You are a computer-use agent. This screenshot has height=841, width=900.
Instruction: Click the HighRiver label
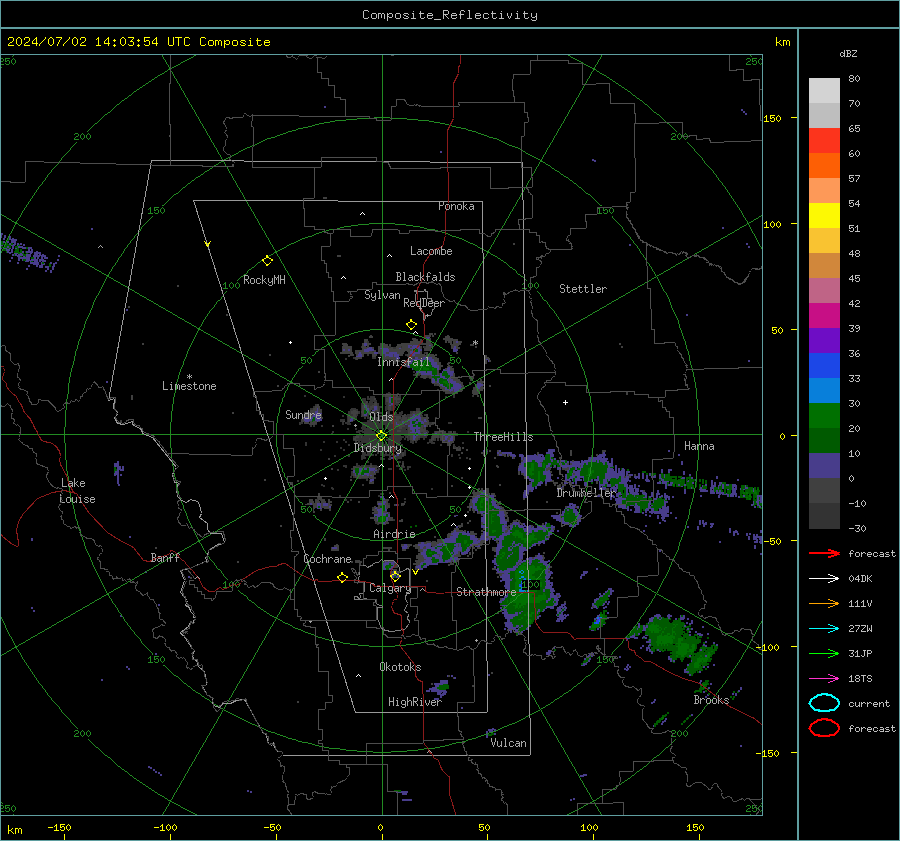click(415, 702)
